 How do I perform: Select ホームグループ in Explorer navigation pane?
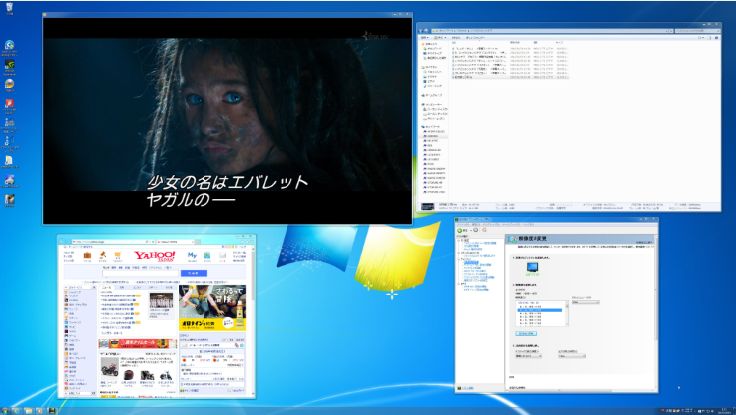[x=434, y=95]
